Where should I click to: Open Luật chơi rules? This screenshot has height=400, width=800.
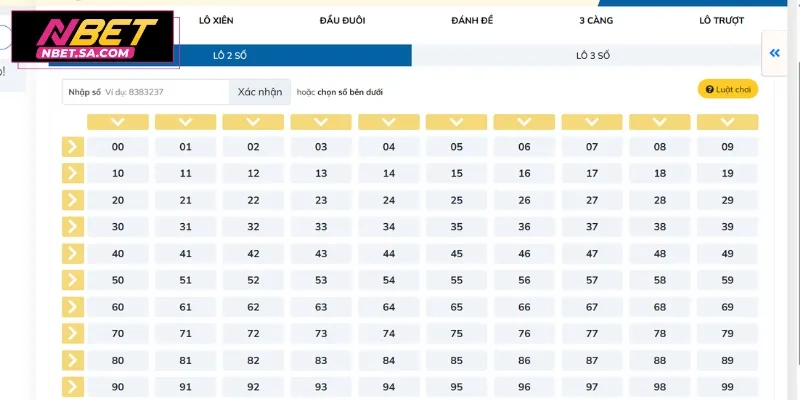(x=728, y=90)
